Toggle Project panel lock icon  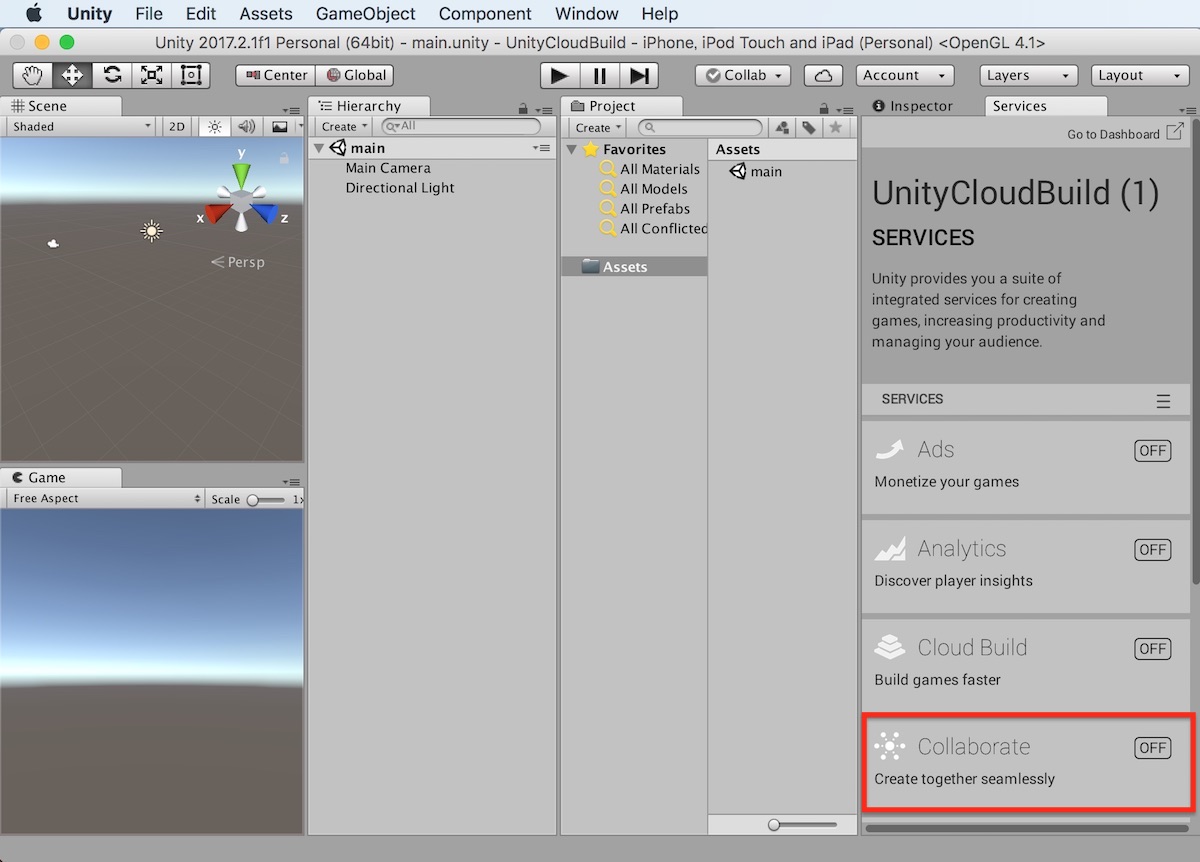tap(824, 108)
